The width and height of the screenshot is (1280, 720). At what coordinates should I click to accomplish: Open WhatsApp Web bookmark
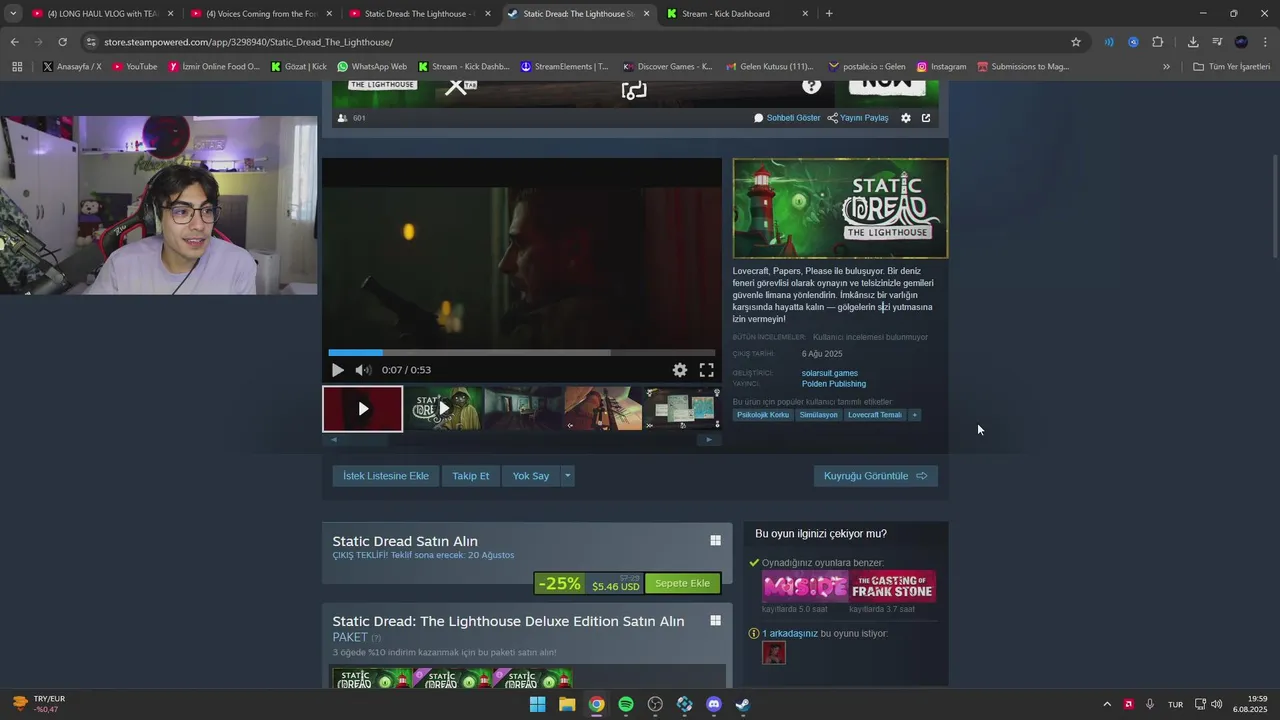(372, 67)
